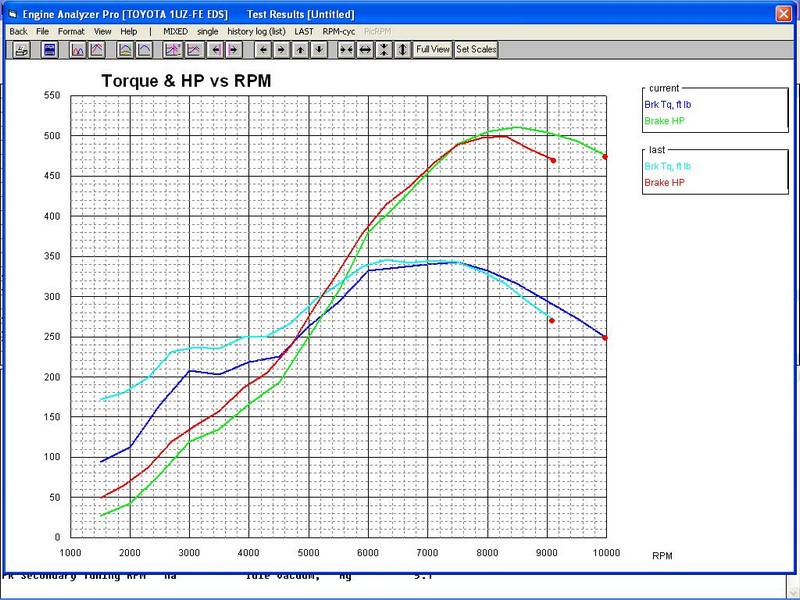Shift the graph down with the down arrow
The width and height of the screenshot is (800, 600).
click(x=319, y=49)
